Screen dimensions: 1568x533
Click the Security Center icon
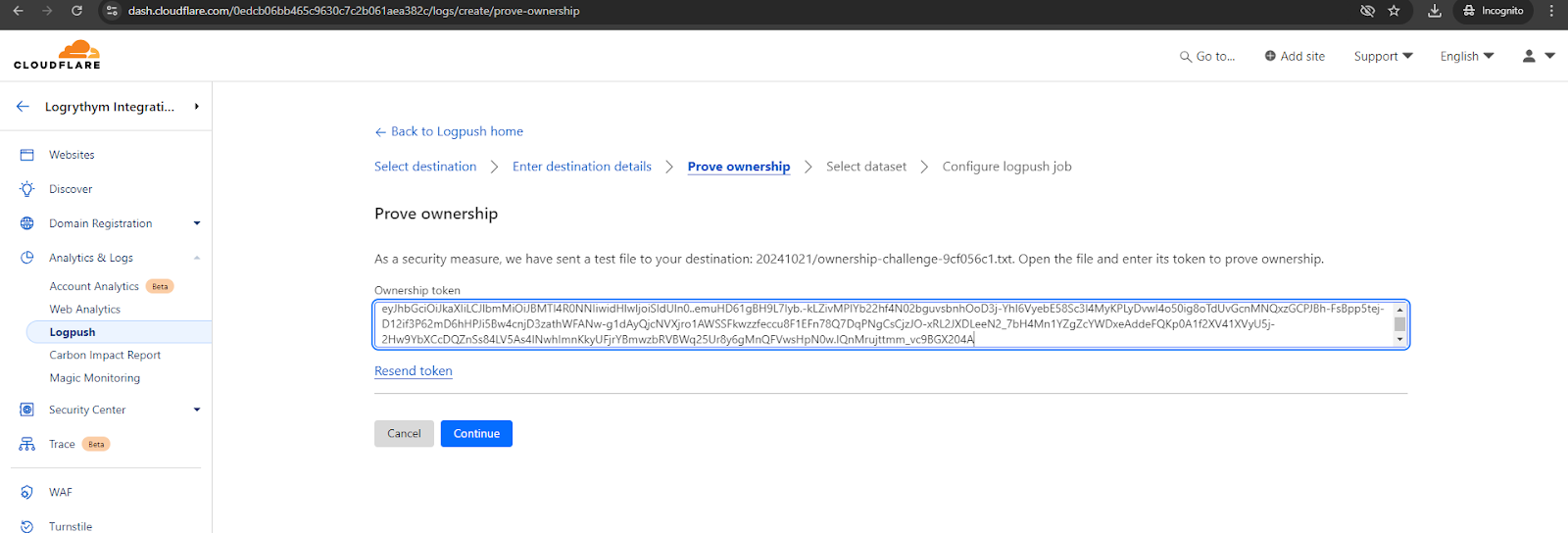26,410
